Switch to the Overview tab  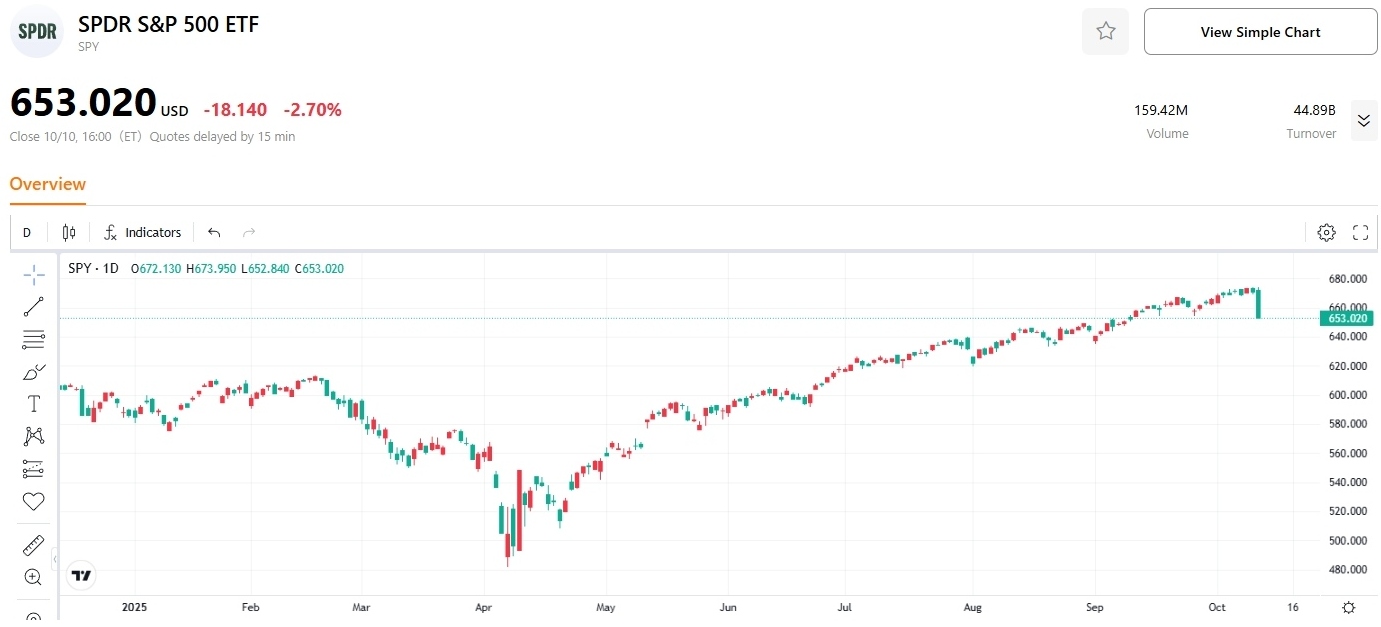[x=48, y=184]
